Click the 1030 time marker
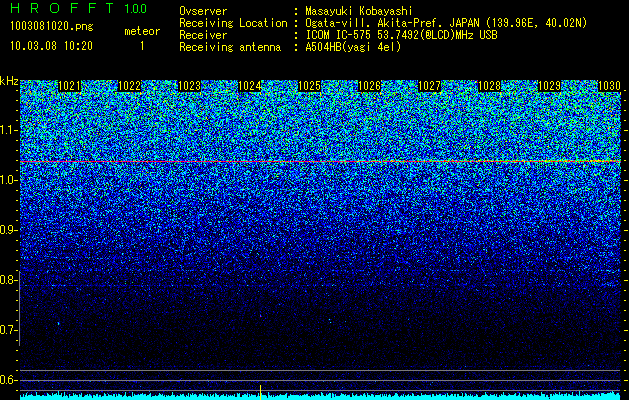629x400 pixels. (609, 86)
